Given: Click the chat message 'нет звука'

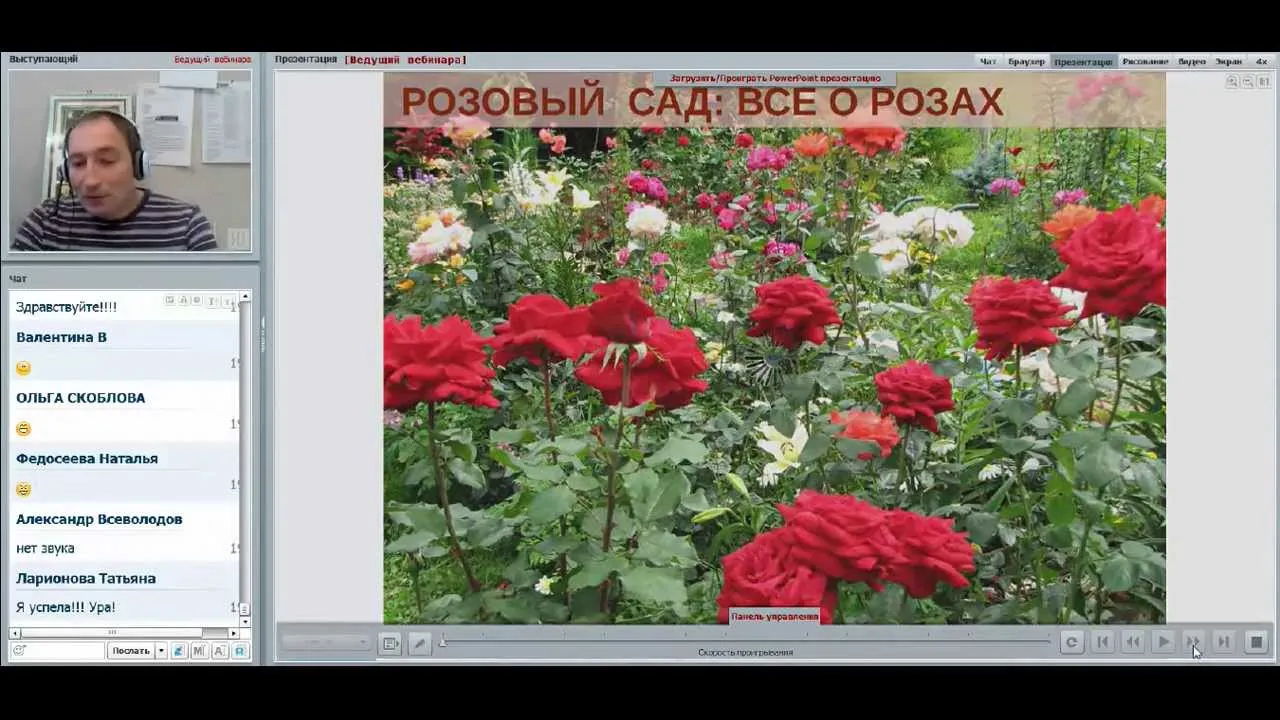Looking at the screenshot, I should [x=45, y=548].
